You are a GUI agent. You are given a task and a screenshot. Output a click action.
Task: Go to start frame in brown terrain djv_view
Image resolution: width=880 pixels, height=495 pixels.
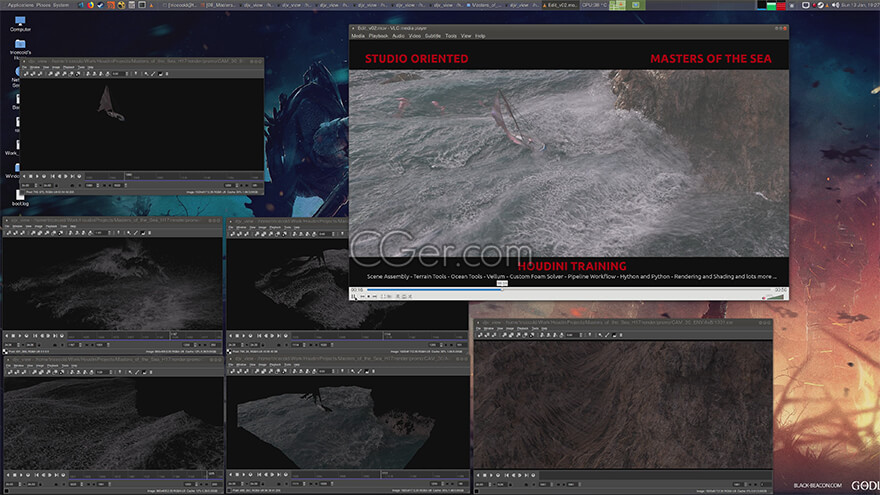507,475
